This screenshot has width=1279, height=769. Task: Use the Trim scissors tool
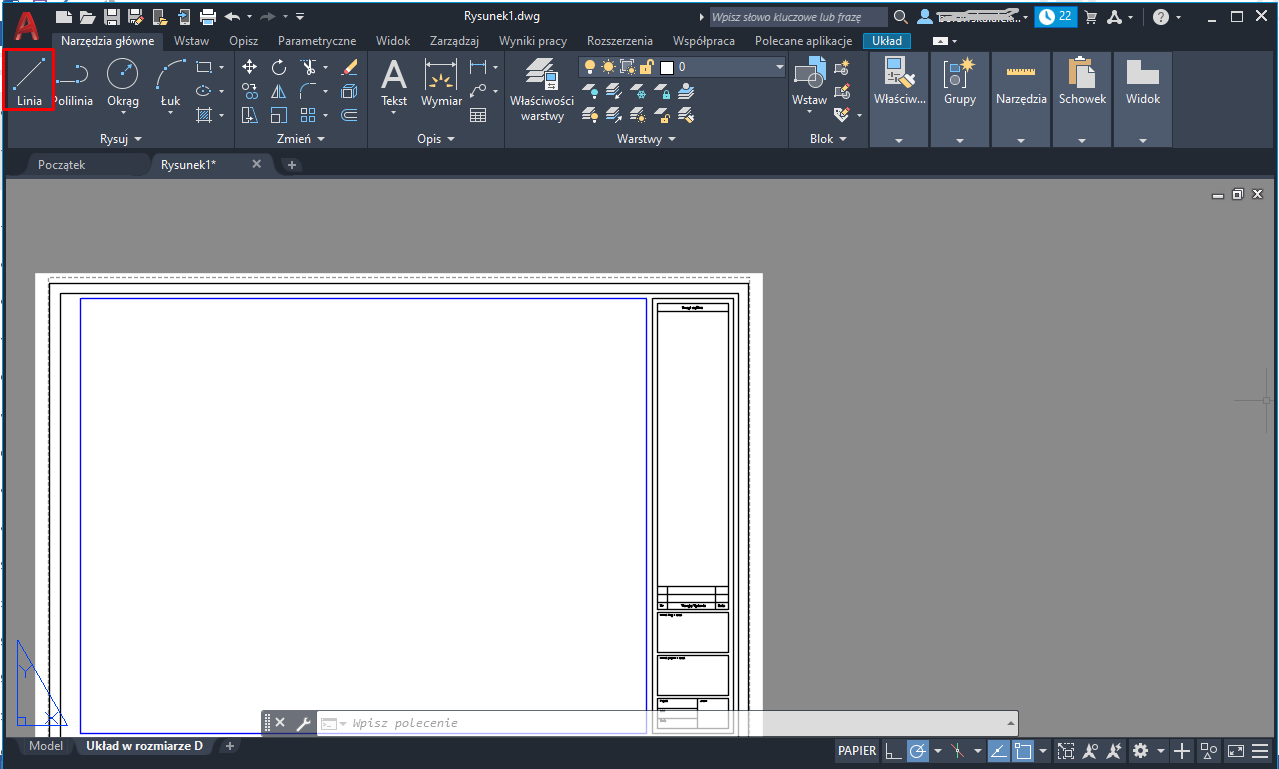coord(308,68)
